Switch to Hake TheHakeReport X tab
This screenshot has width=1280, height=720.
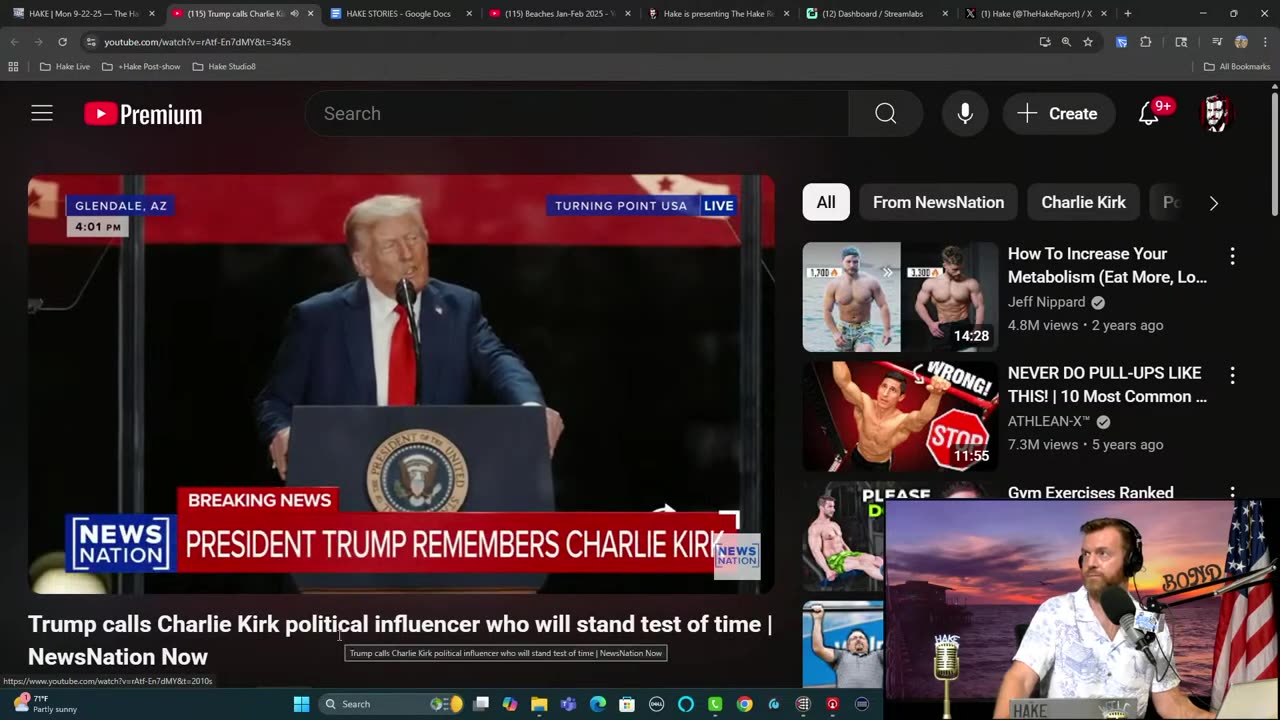1036,14
